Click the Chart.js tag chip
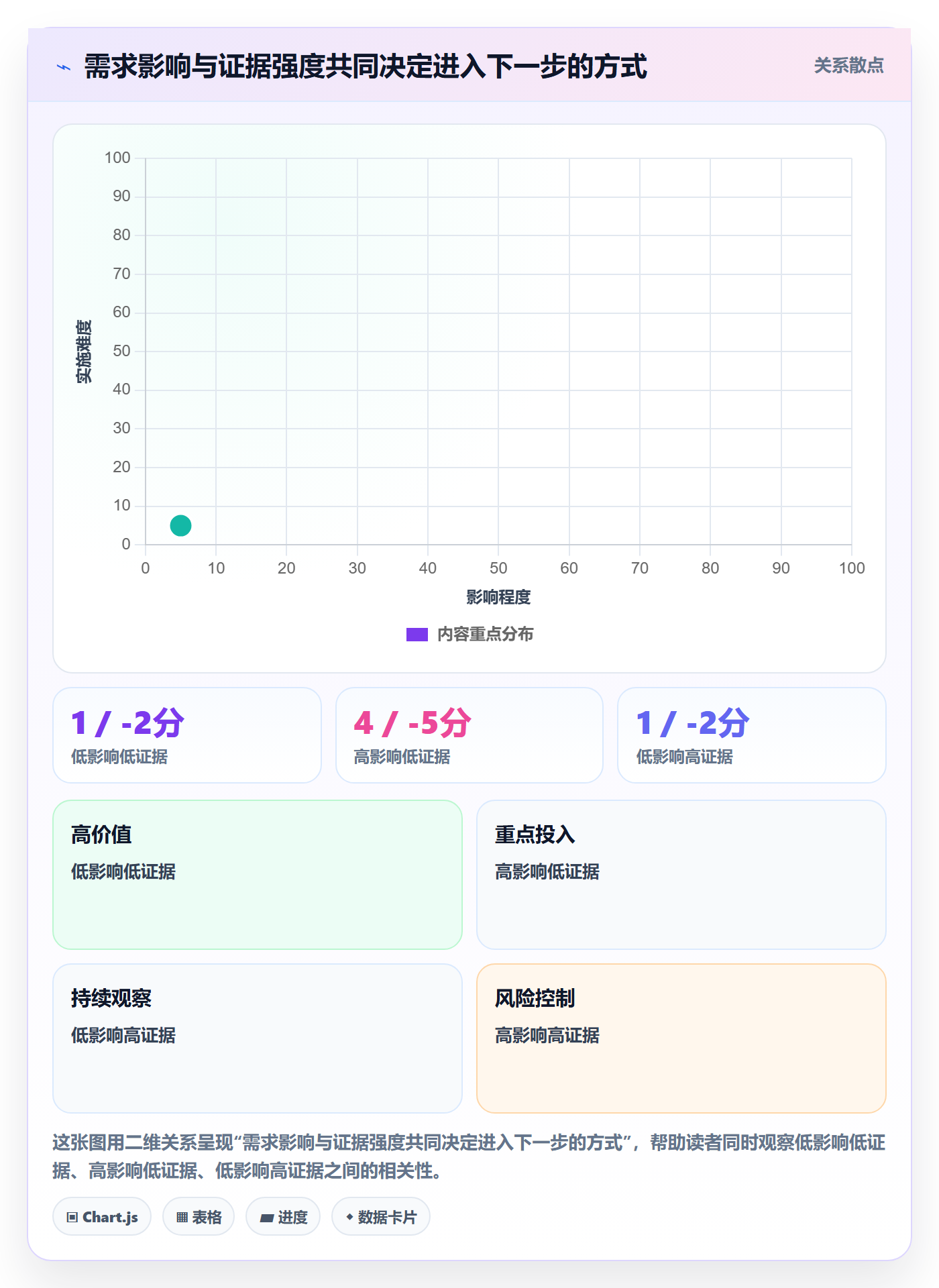Image resolution: width=939 pixels, height=1288 pixels. point(102,1217)
